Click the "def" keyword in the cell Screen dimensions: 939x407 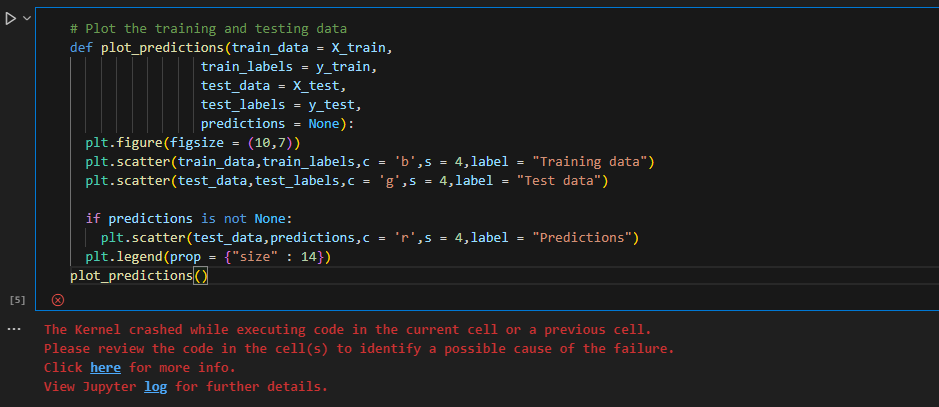tap(81, 47)
